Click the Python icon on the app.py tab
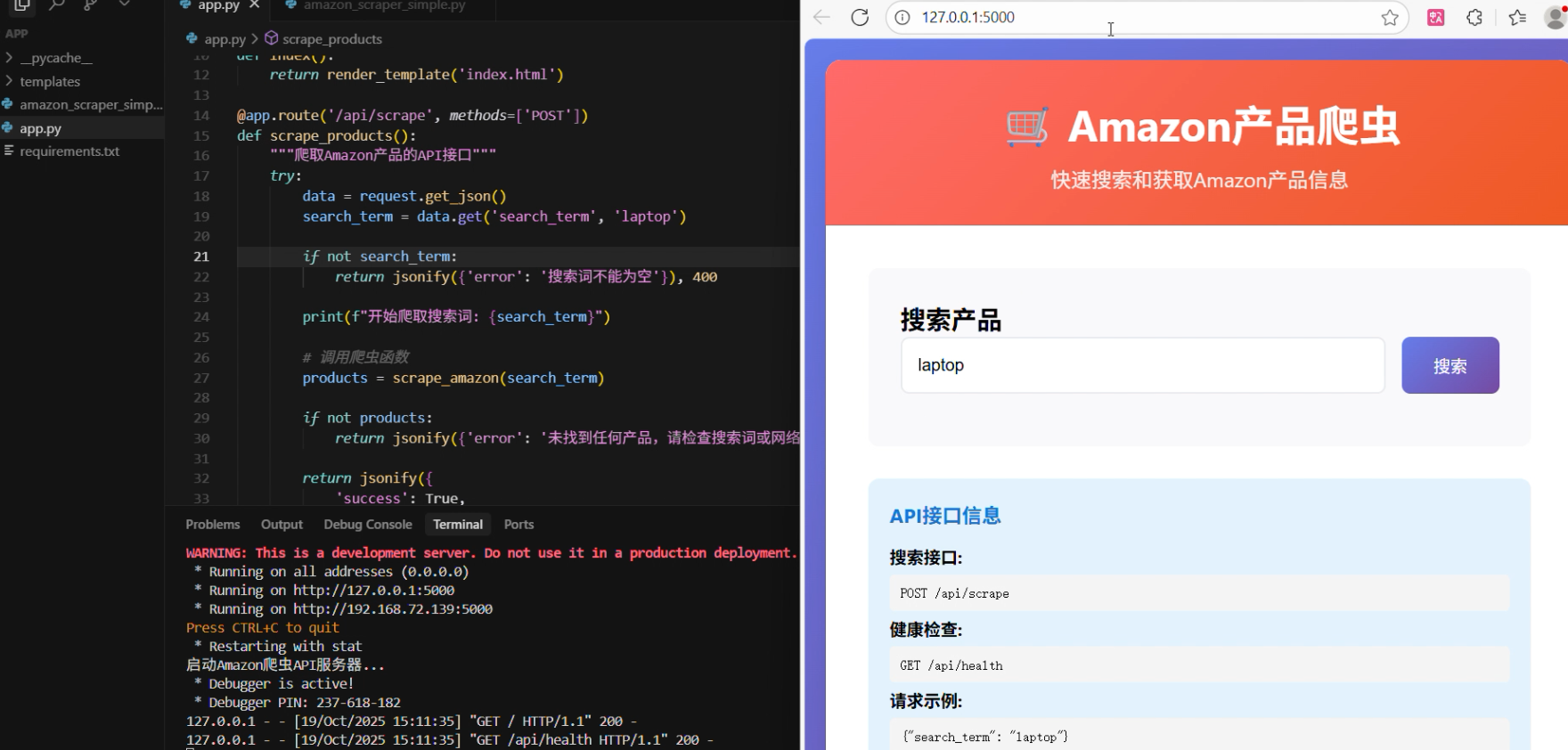 pos(186,4)
